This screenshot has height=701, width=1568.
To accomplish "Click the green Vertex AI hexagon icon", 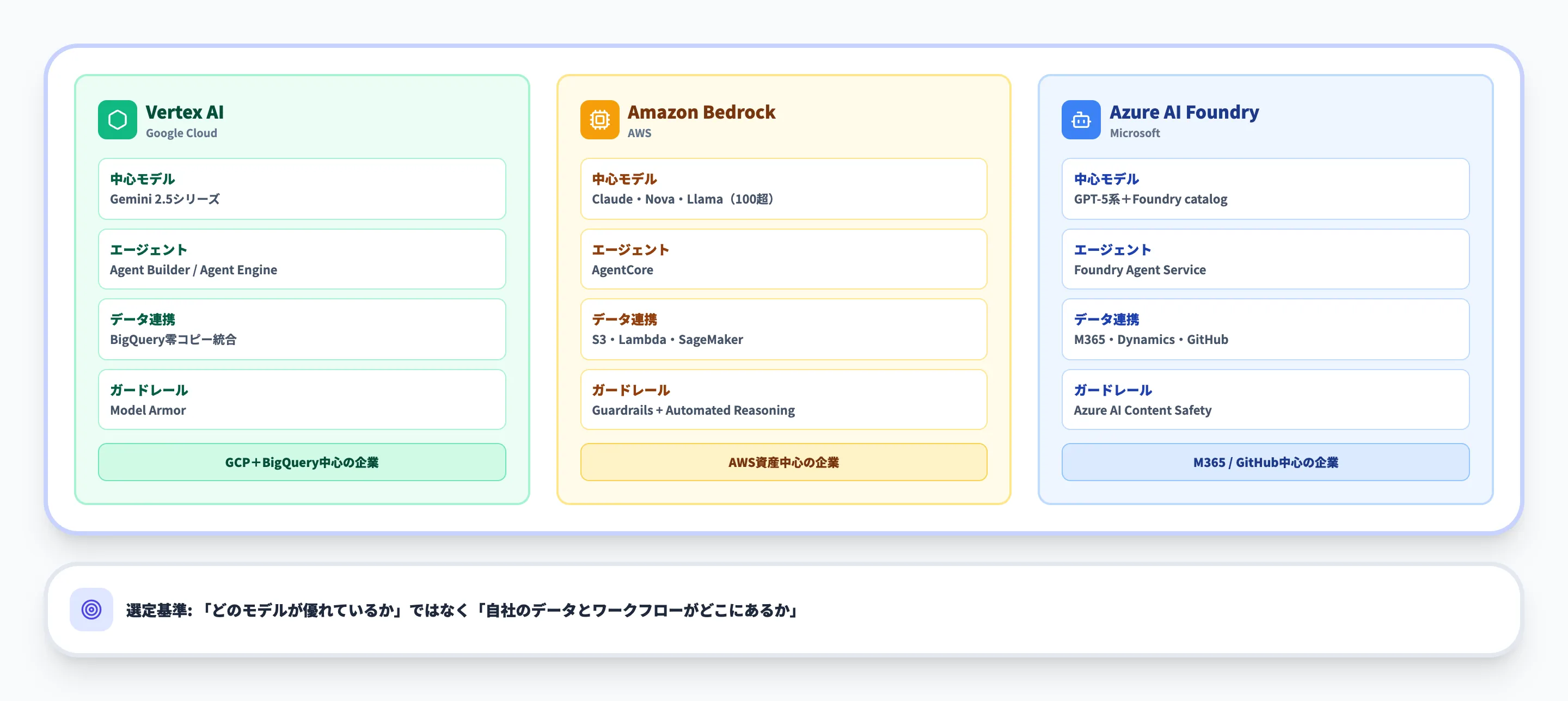I will tap(118, 120).
